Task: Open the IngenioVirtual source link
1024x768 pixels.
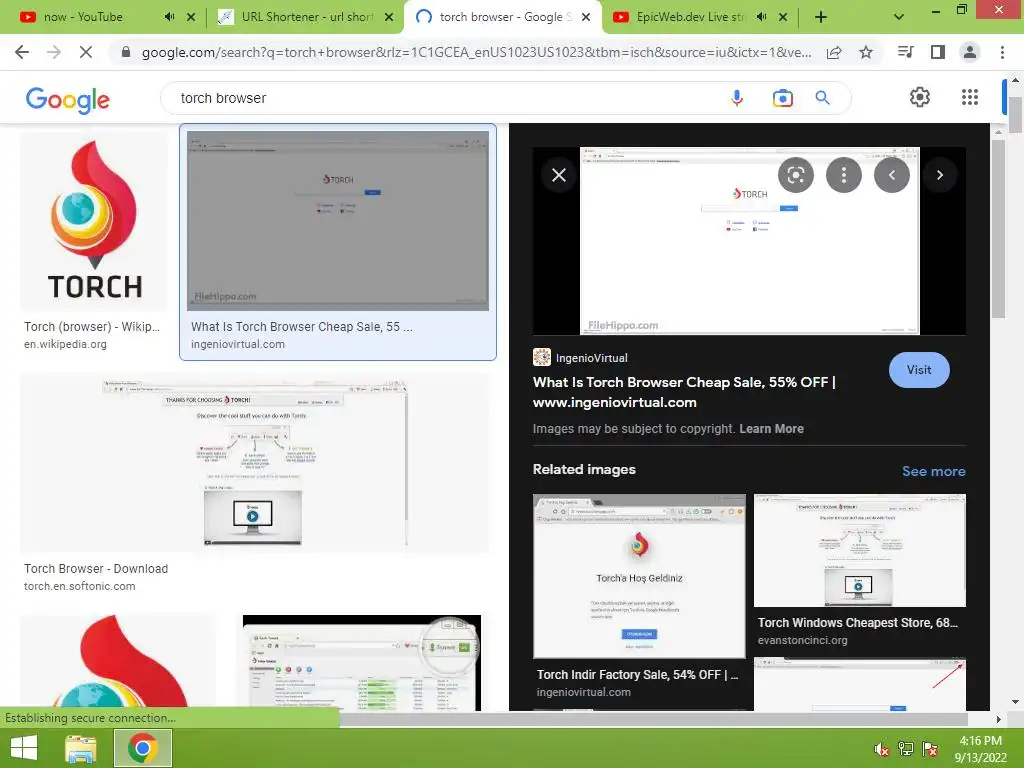Action: pyautogui.click(x=581, y=357)
